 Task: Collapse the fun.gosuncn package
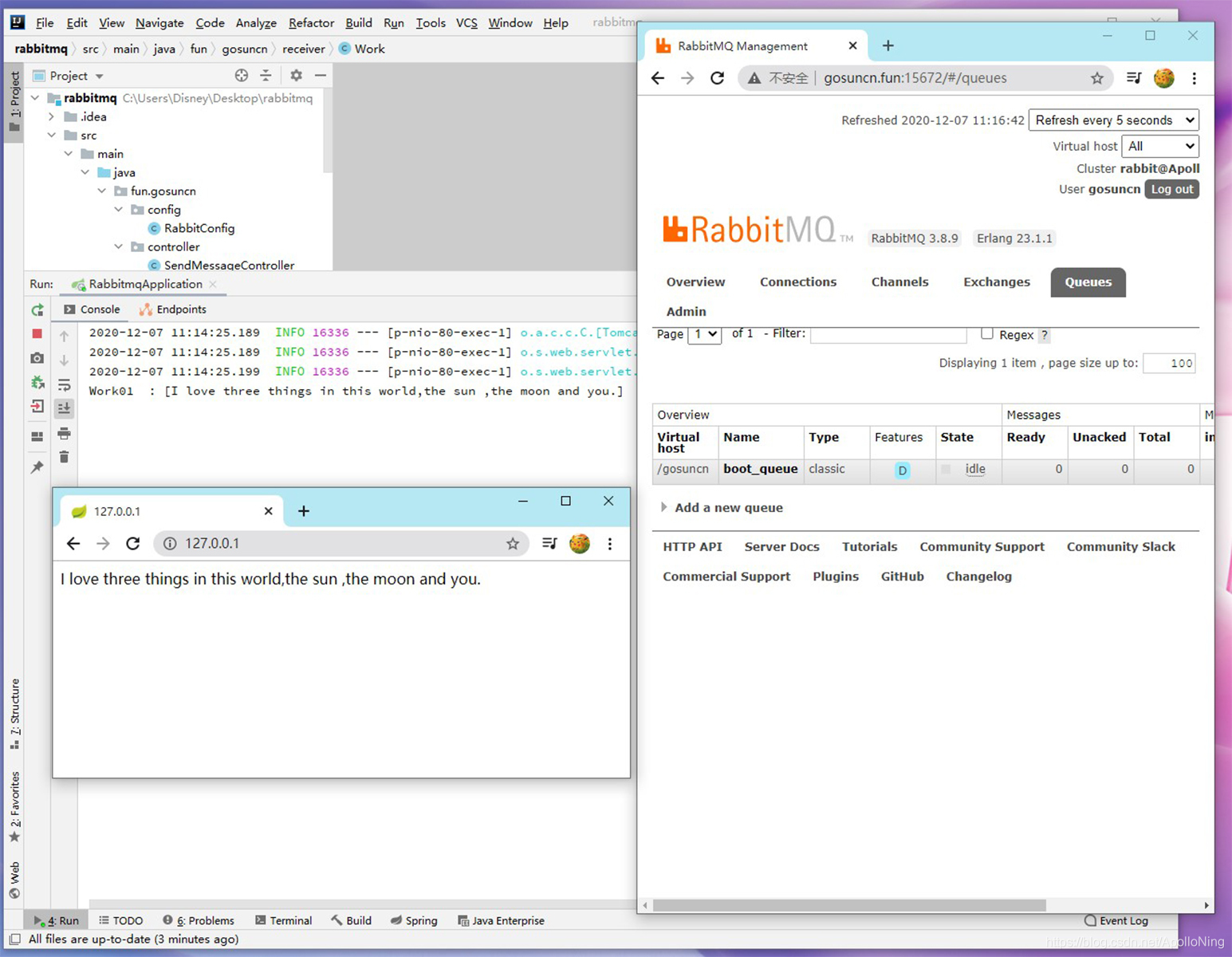102,191
